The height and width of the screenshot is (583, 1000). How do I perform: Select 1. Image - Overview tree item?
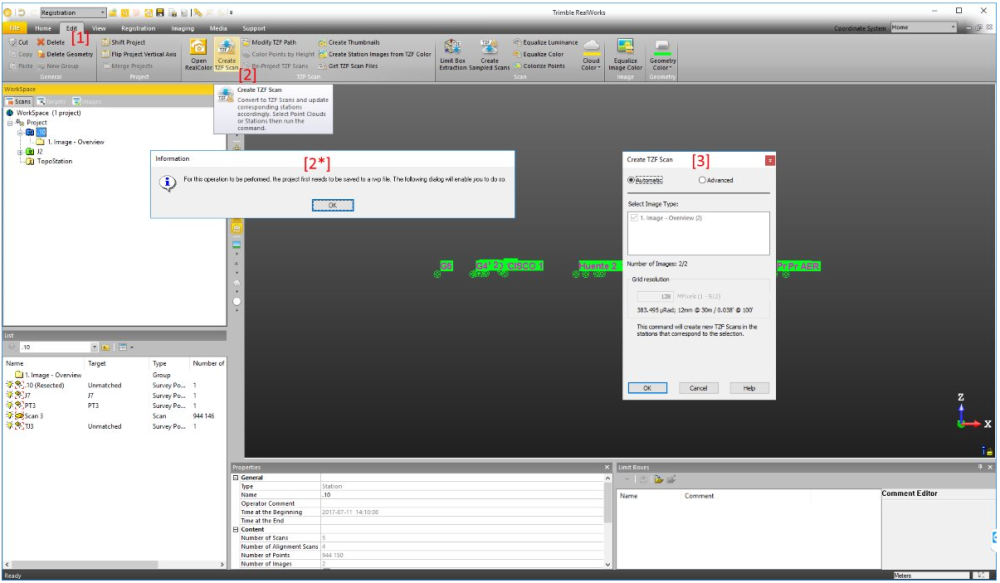(75, 142)
